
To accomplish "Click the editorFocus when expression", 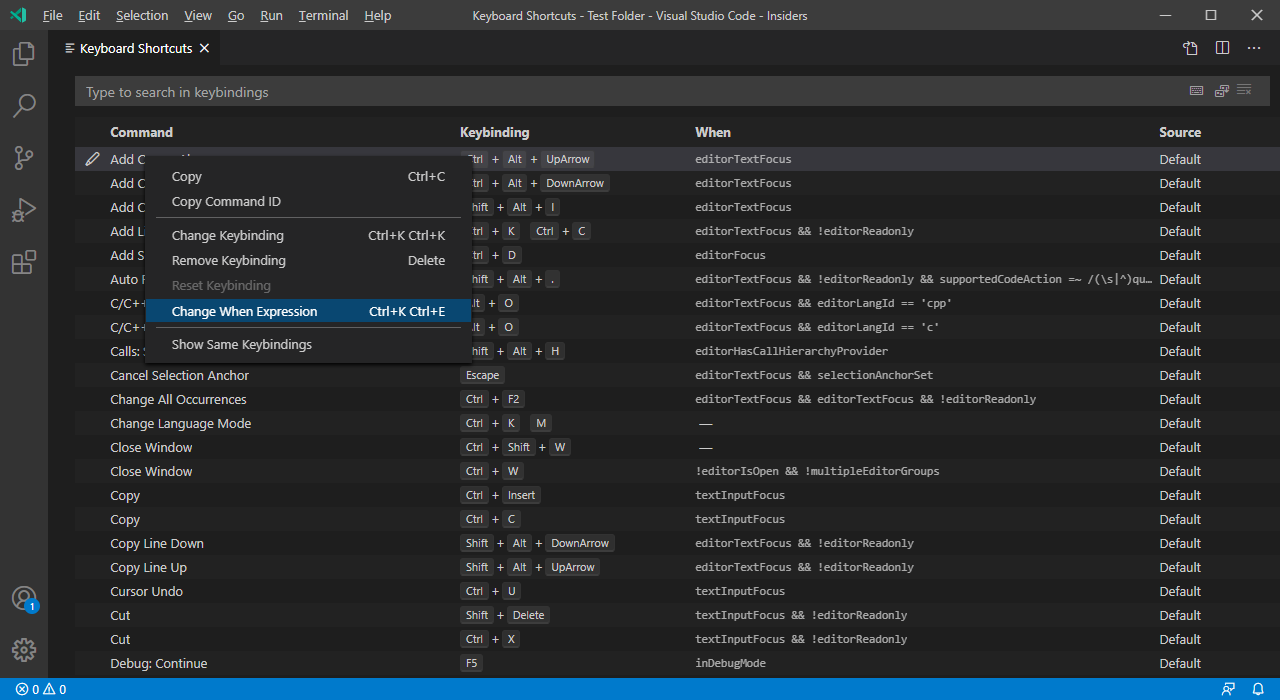I will [731, 255].
